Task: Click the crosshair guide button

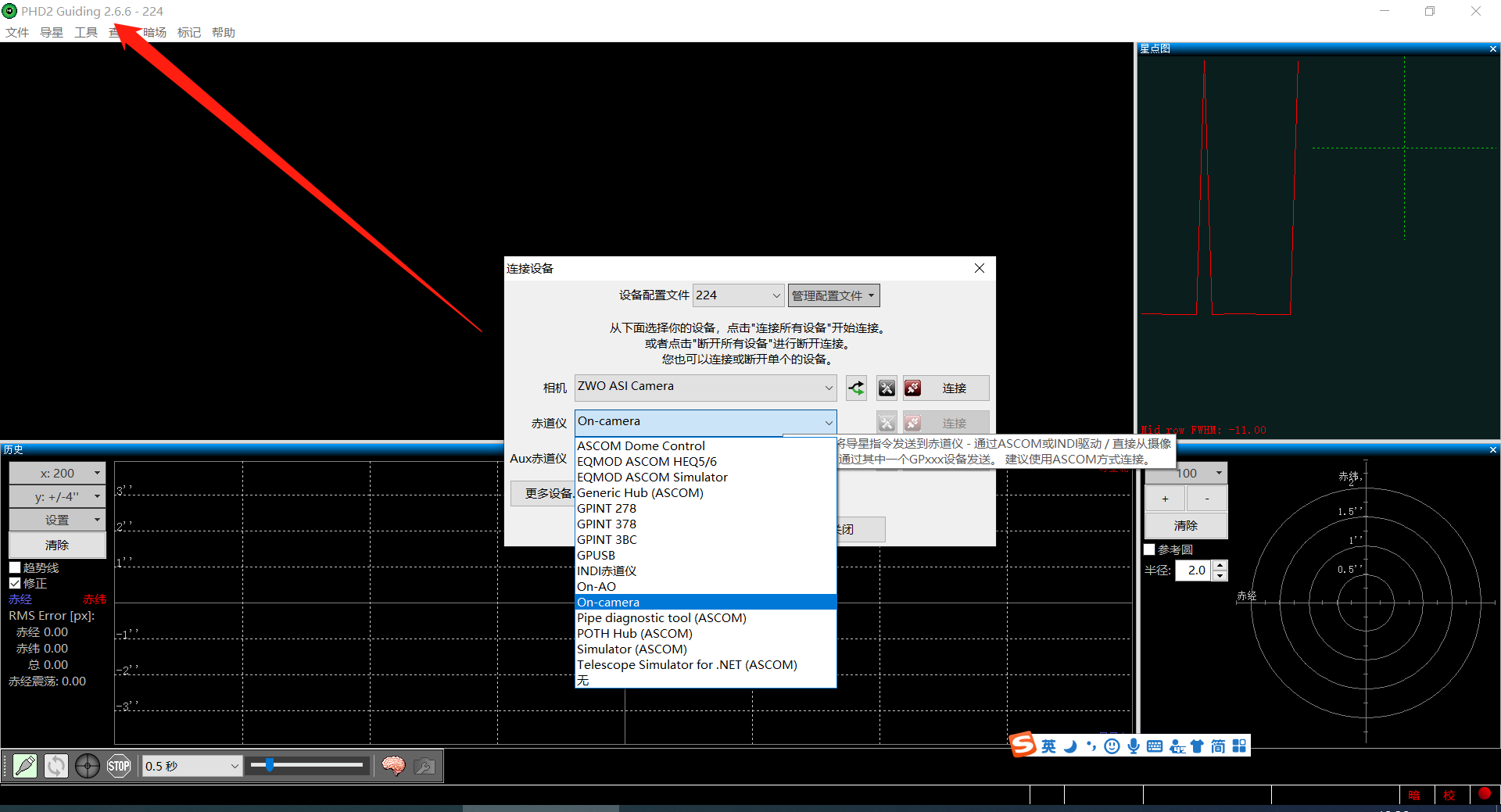Action: pyautogui.click(x=88, y=766)
